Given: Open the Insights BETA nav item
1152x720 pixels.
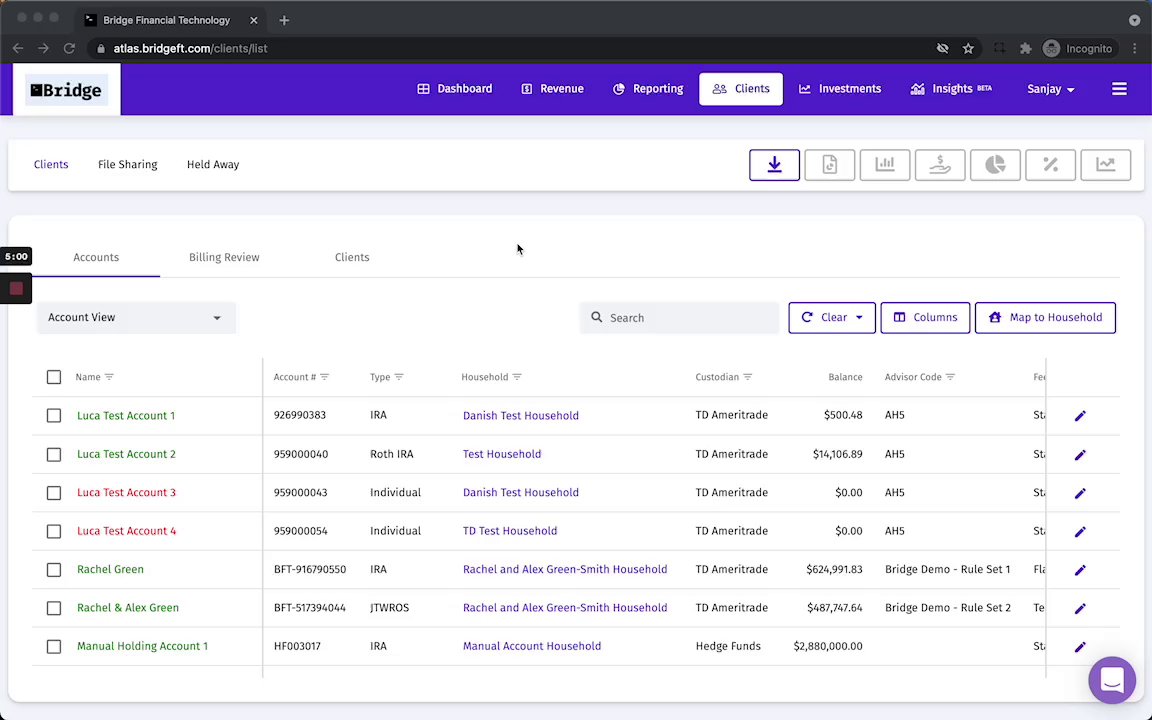Looking at the screenshot, I should pyautogui.click(x=951, y=89).
